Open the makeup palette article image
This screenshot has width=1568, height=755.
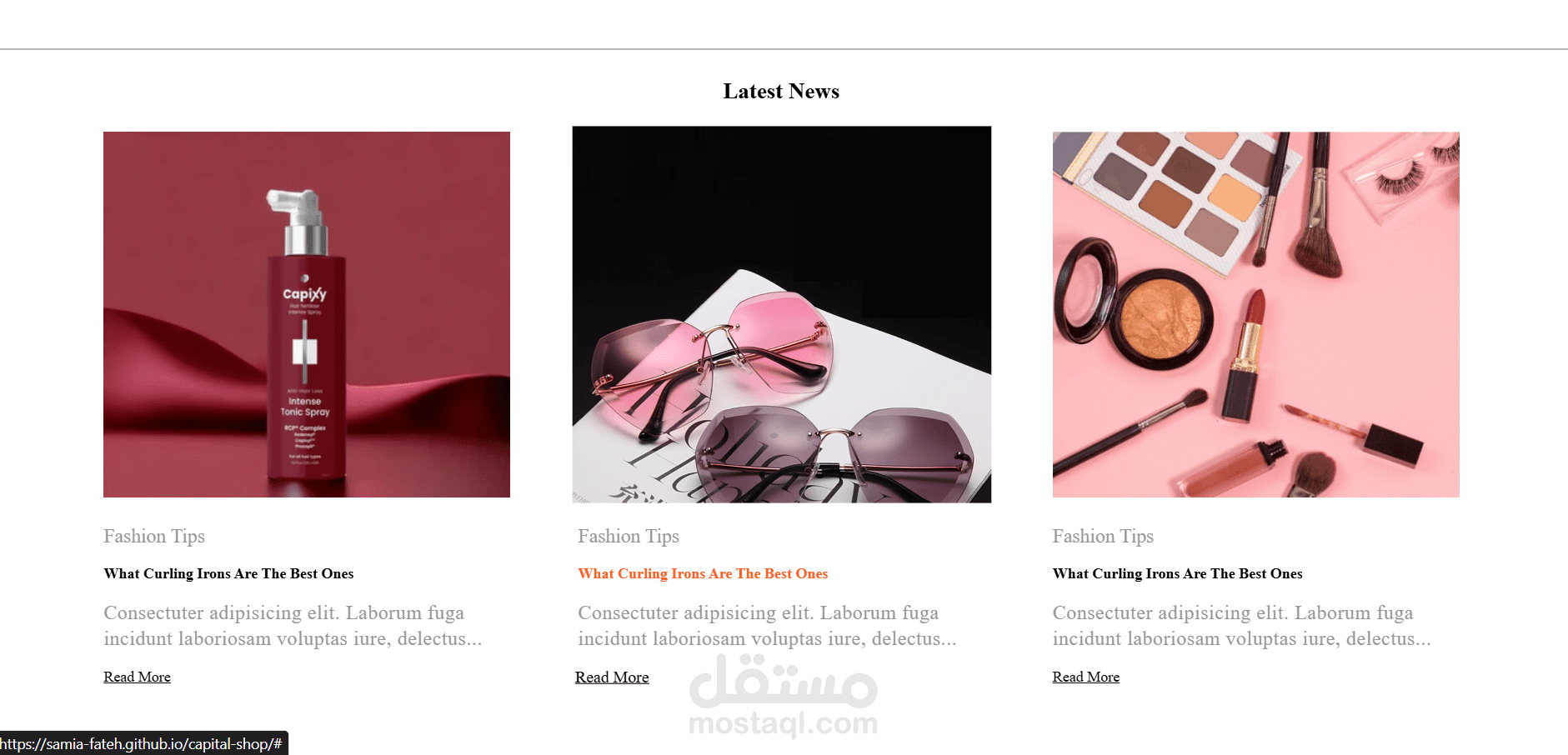tap(1255, 314)
